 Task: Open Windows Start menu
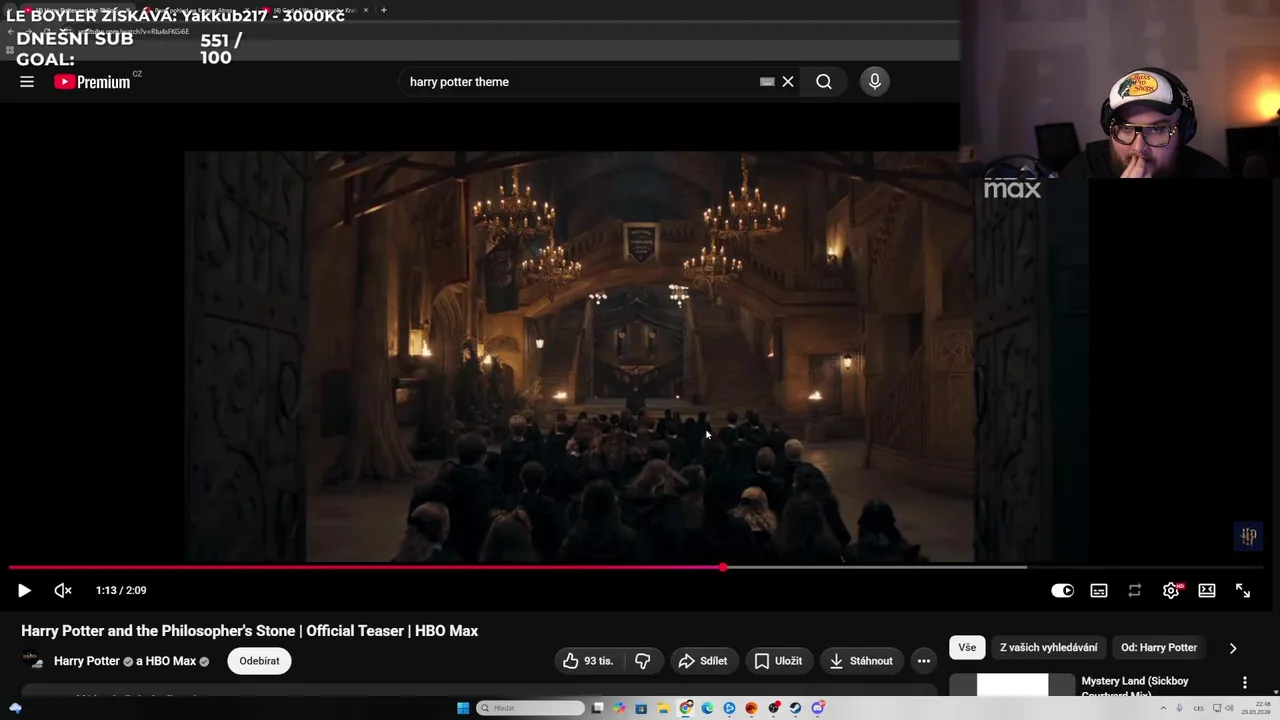(463, 708)
